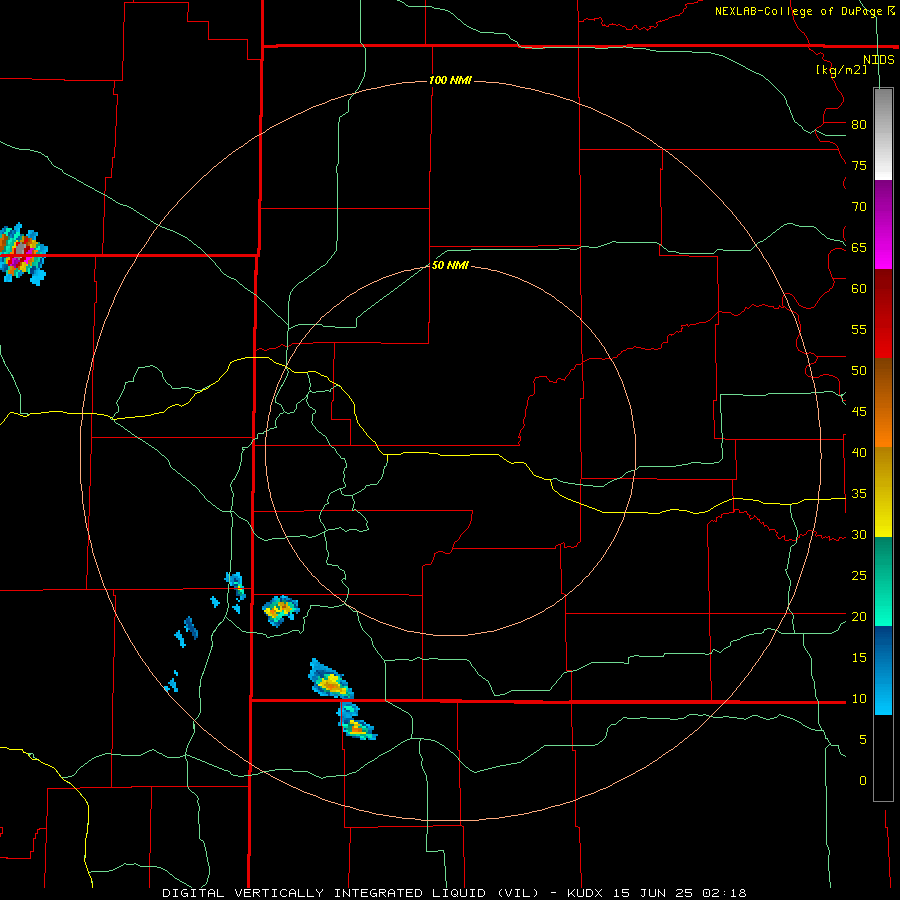Click the gray-white segment of the VIL scale
The height and width of the screenshot is (900, 900).
tap(883, 134)
